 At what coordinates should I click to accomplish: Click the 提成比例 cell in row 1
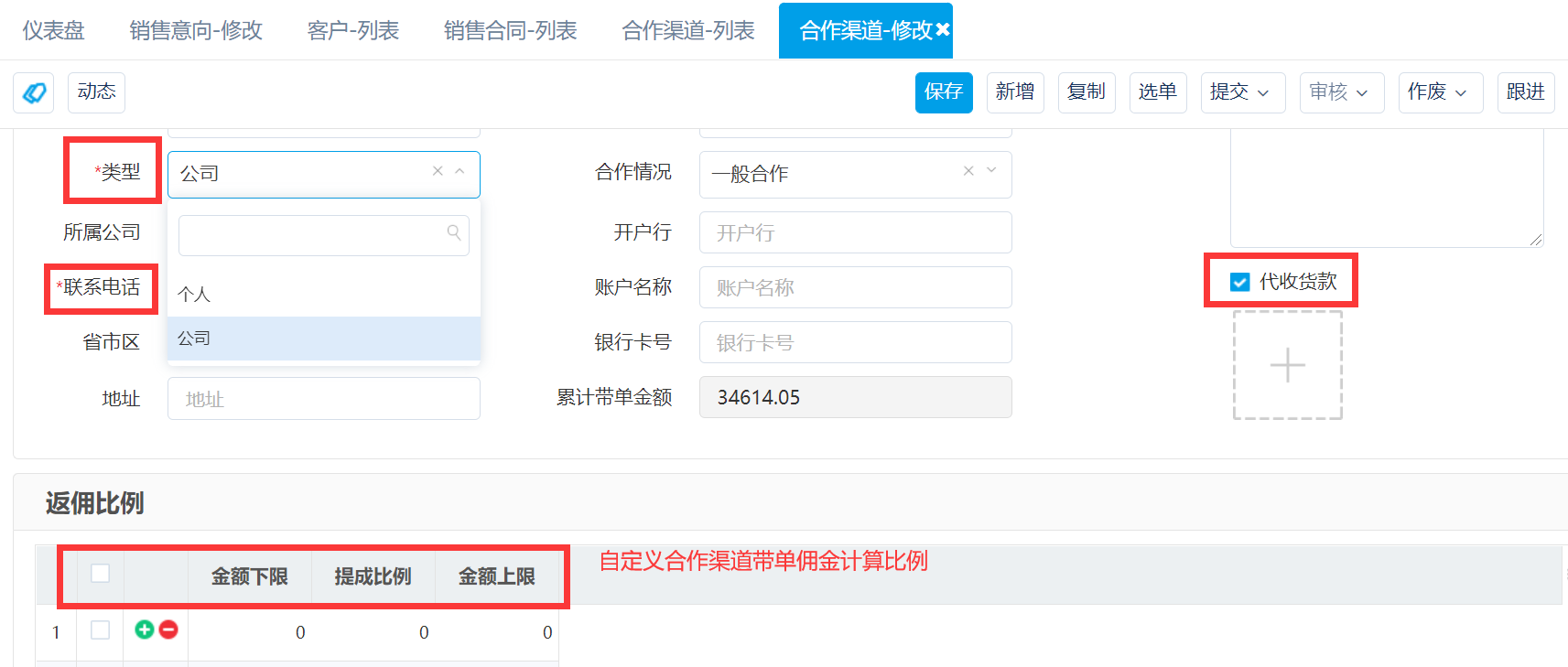(x=373, y=632)
